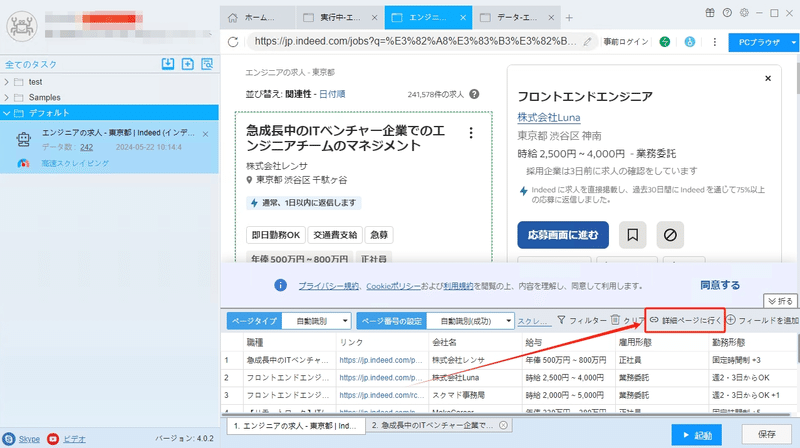Click the data table horizontal scrollbar
Image resolution: width=800 pixels, height=448 pixels.
(508, 414)
